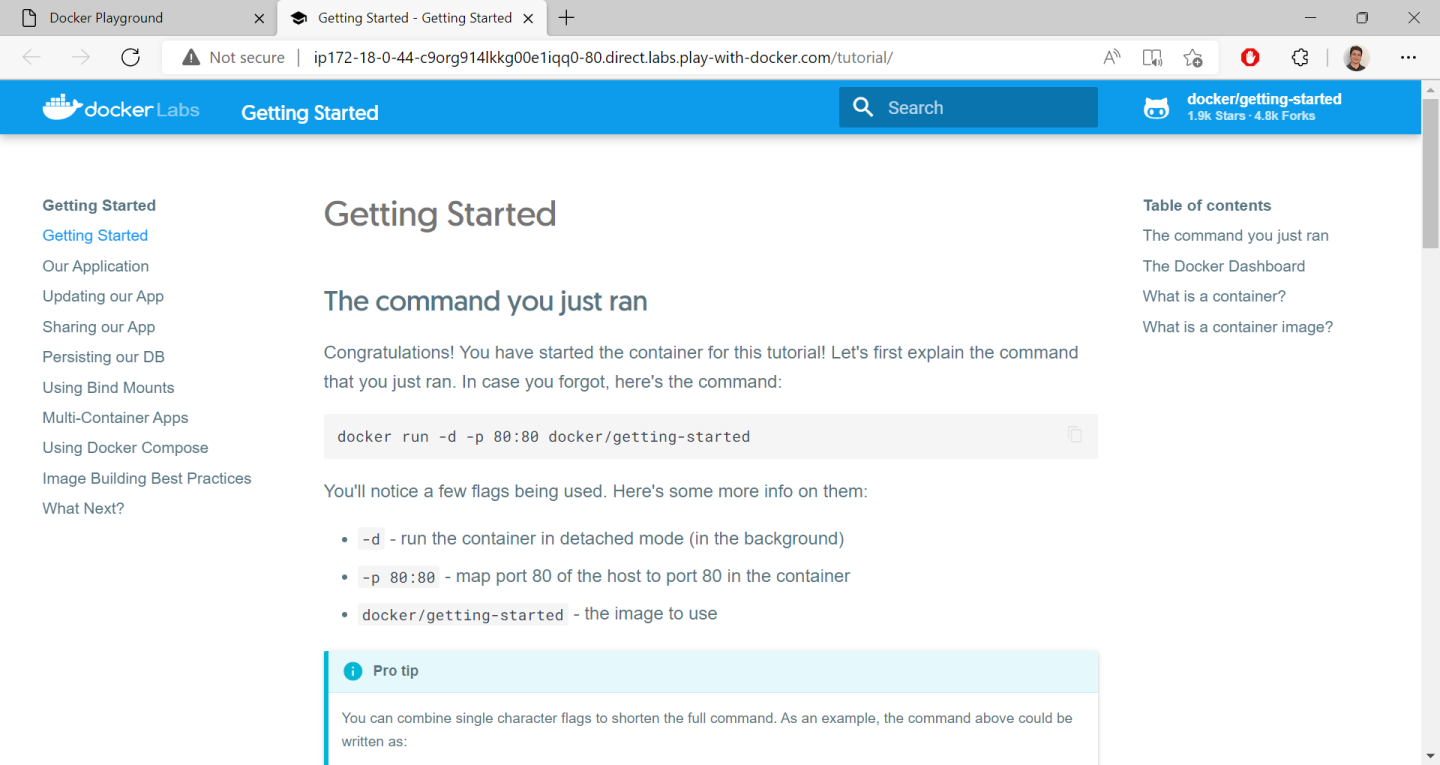Click the scrollbar down arrow
Screen dimensions: 1440x765
pyautogui.click(x=1430, y=755)
